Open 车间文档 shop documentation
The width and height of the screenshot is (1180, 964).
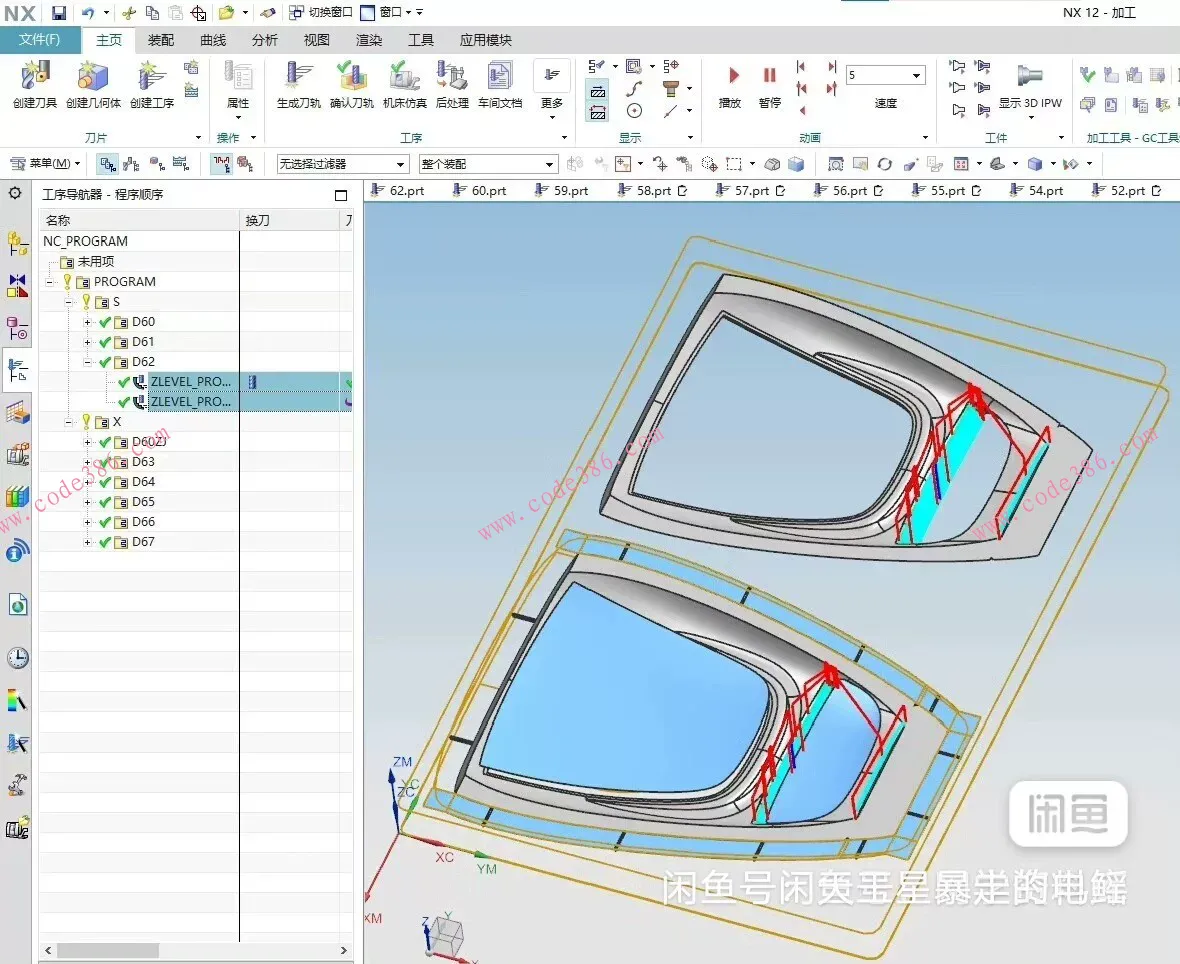(499, 78)
